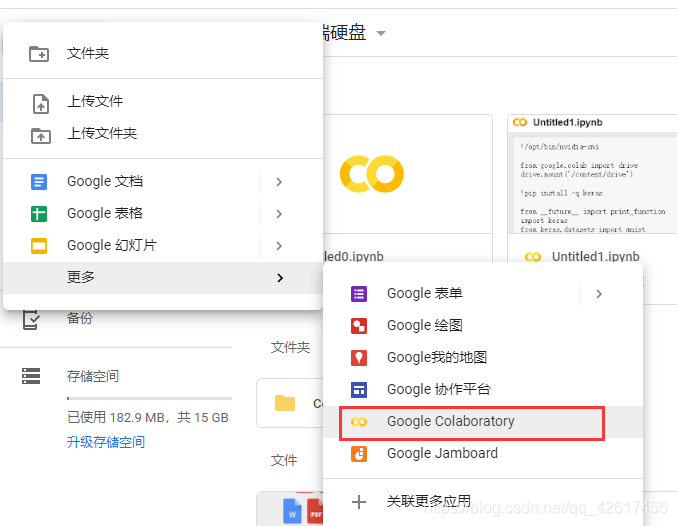Select Google 协作平台 in submenu
This screenshot has height=526, width=677.
(483, 390)
